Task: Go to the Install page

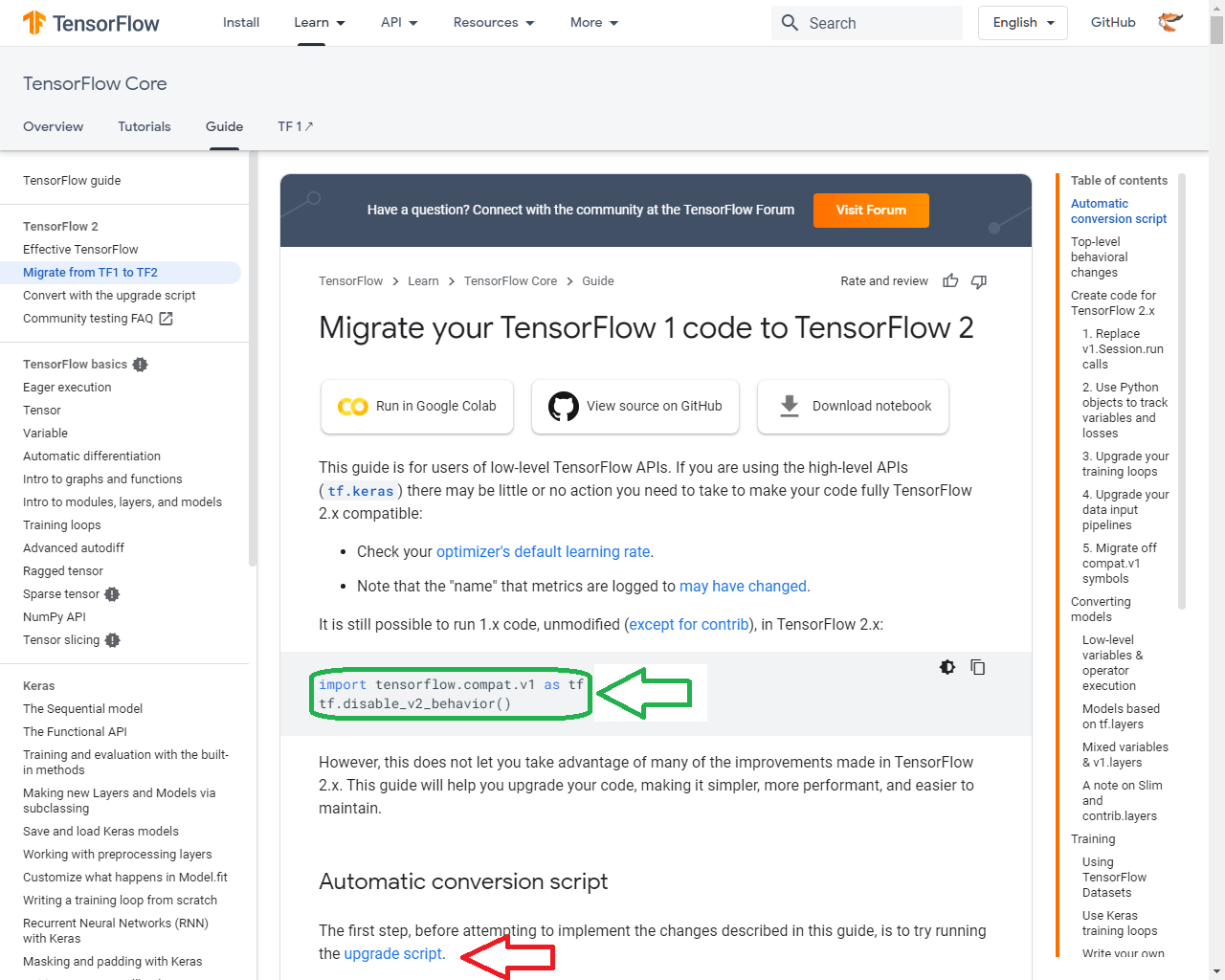Action: point(241,23)
